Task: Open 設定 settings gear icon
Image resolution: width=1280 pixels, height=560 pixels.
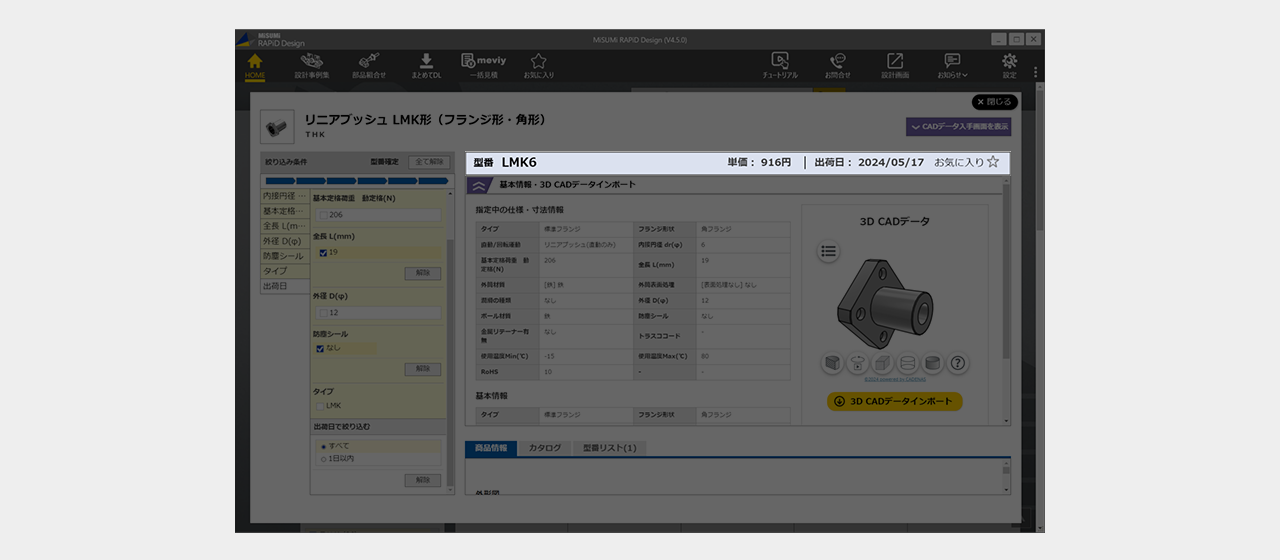Action: (1009, 65)
